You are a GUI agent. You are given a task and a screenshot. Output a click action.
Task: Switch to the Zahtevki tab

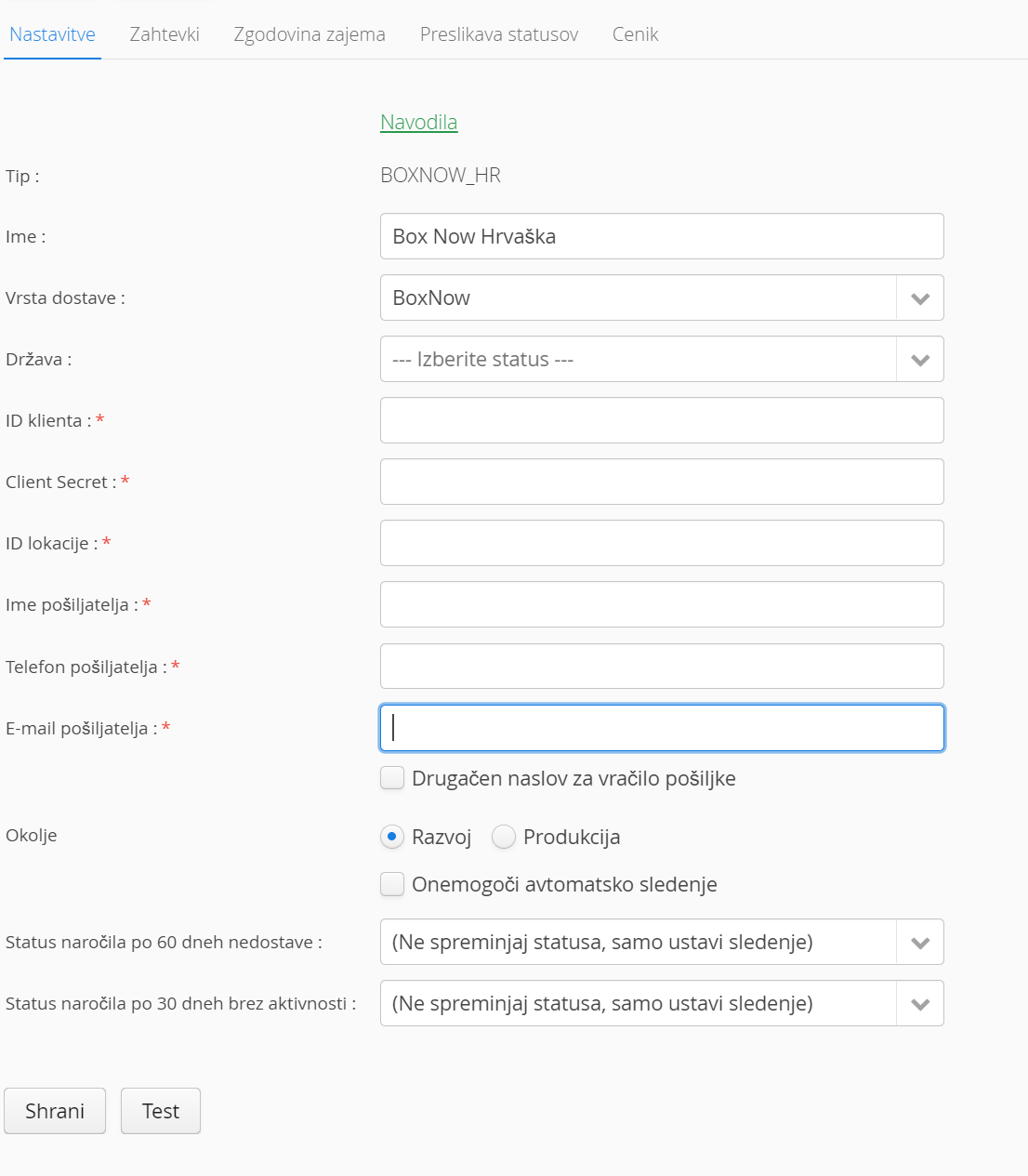tap(165, 34)
